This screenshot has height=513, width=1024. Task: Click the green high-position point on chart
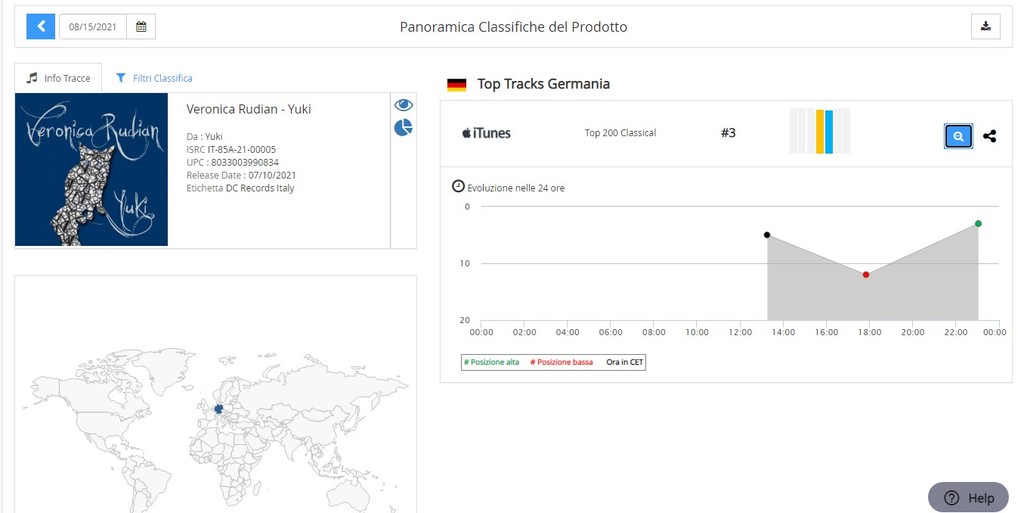977,224
